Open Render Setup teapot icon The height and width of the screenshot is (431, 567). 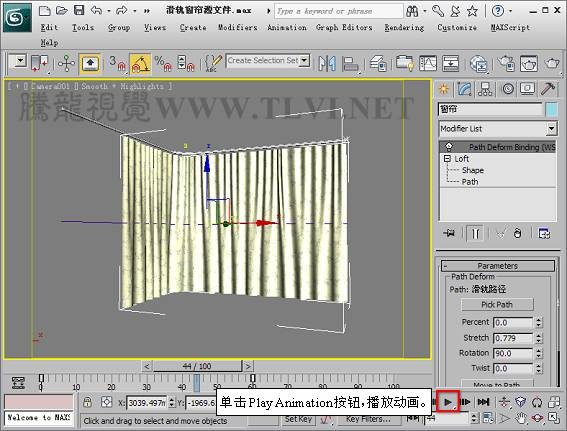pos(506,63)
